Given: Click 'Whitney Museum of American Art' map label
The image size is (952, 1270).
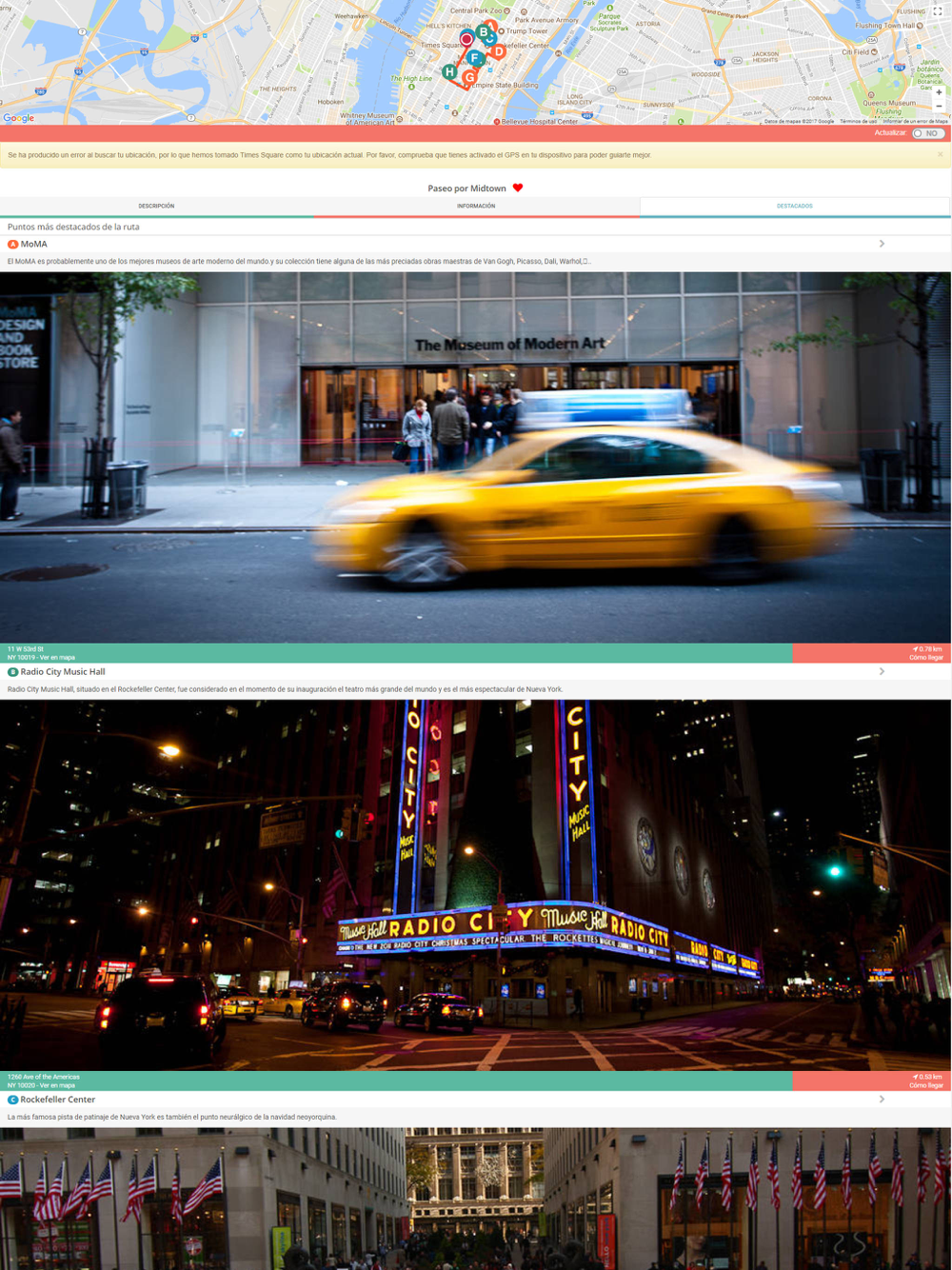Looking at the screenshot, I should click(367, 119).
